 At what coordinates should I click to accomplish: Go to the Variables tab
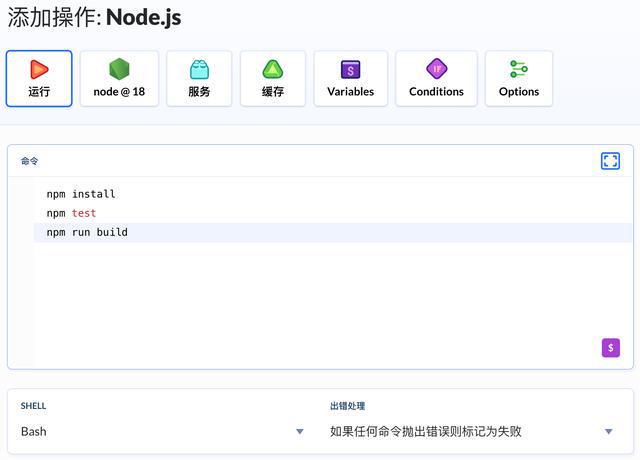click(x=351, y=78)
